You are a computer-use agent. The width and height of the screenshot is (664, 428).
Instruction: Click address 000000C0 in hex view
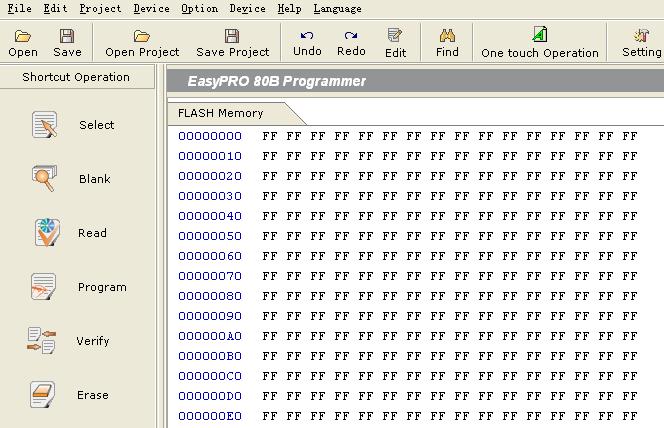(210, 376)
